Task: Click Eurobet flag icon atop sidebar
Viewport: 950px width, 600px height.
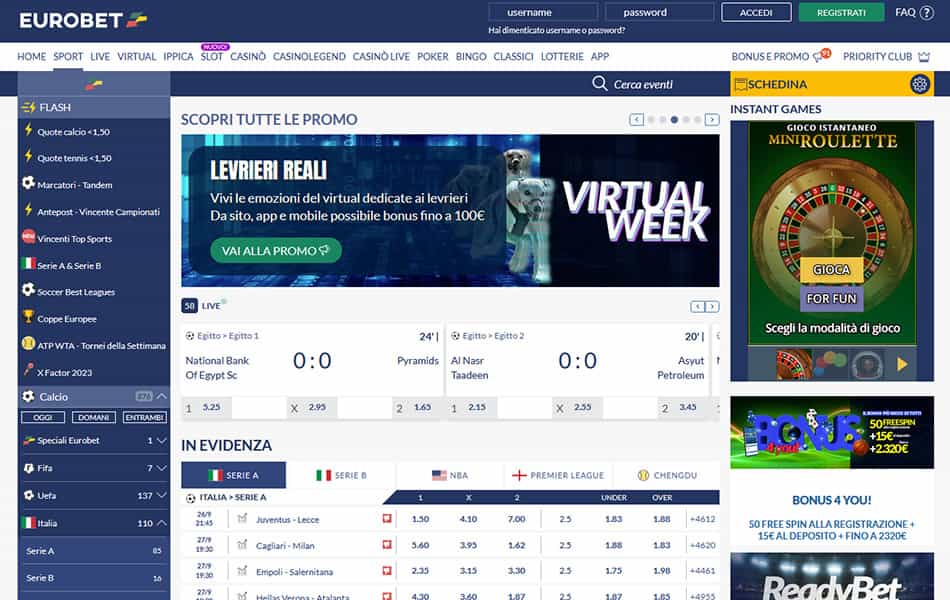Action: coord(94,85)
